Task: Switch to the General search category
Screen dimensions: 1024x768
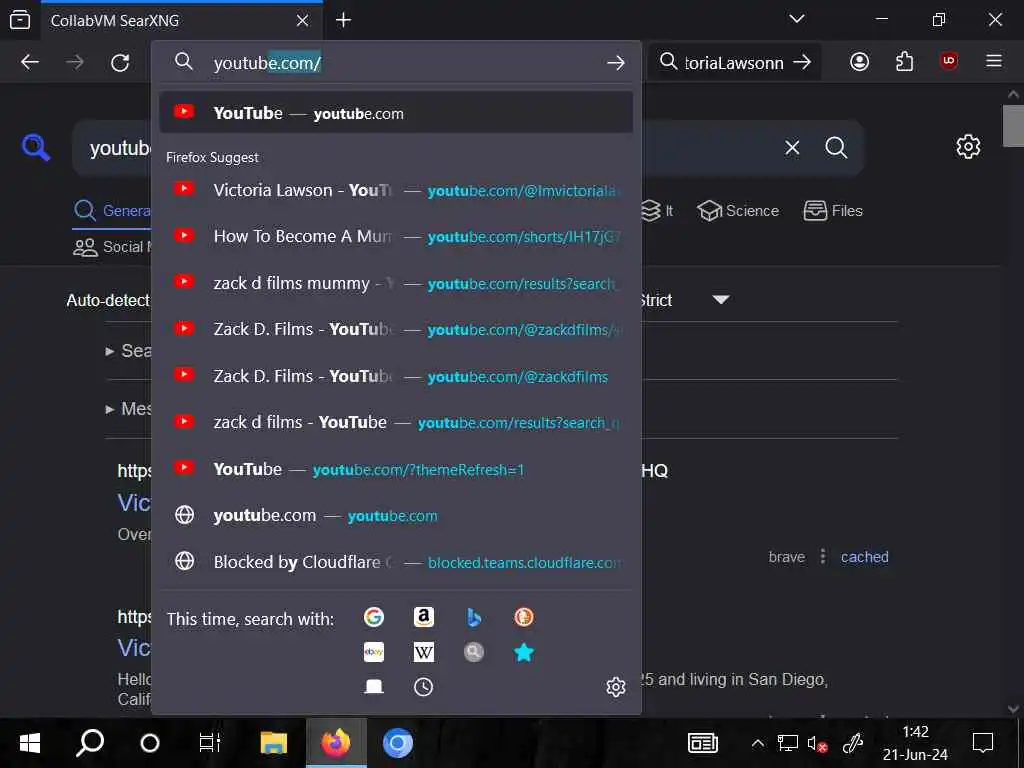Action: [x=112, y=210]
